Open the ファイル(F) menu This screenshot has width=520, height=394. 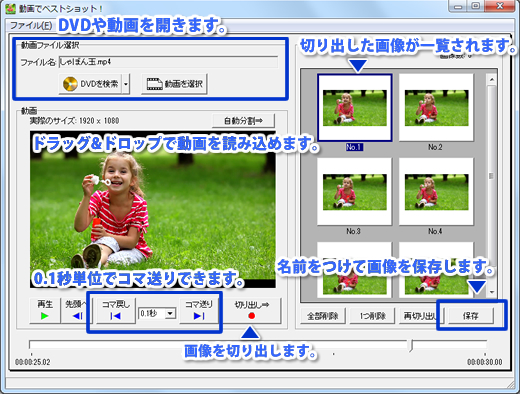coord(31,25)
